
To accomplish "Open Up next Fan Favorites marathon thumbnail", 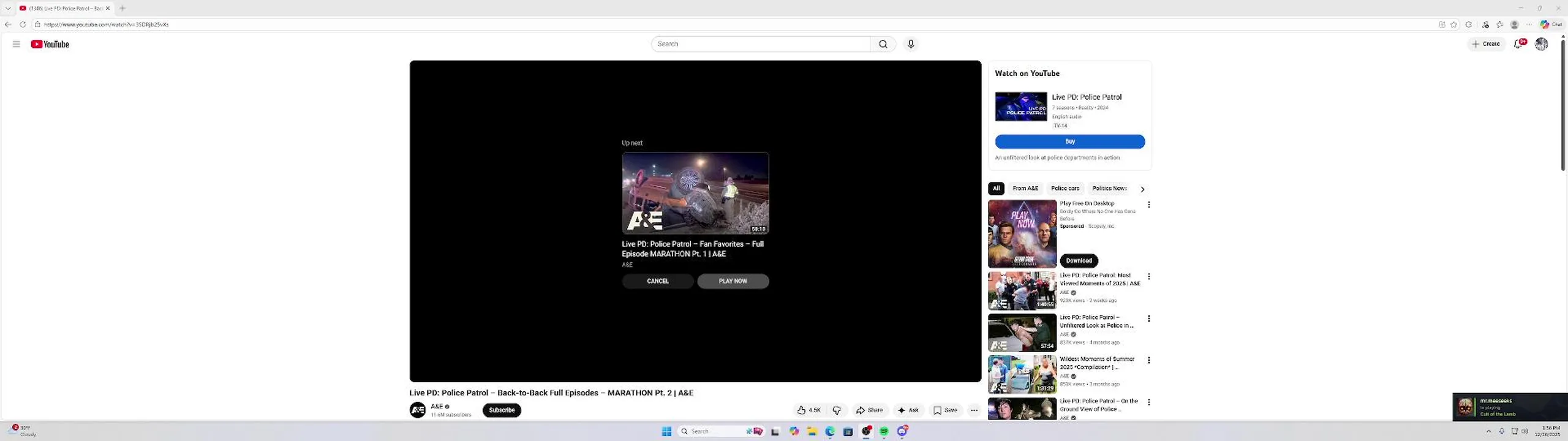I will click(695, 193).
